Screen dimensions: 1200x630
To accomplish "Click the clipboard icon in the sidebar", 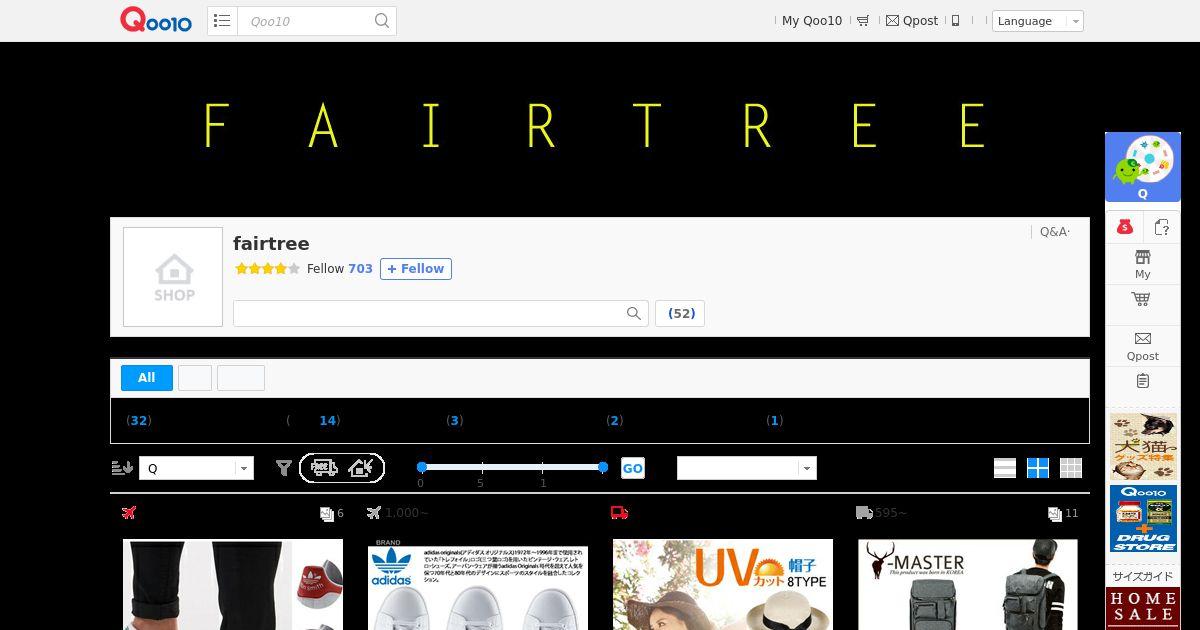I will click(x=1143, y=381).
